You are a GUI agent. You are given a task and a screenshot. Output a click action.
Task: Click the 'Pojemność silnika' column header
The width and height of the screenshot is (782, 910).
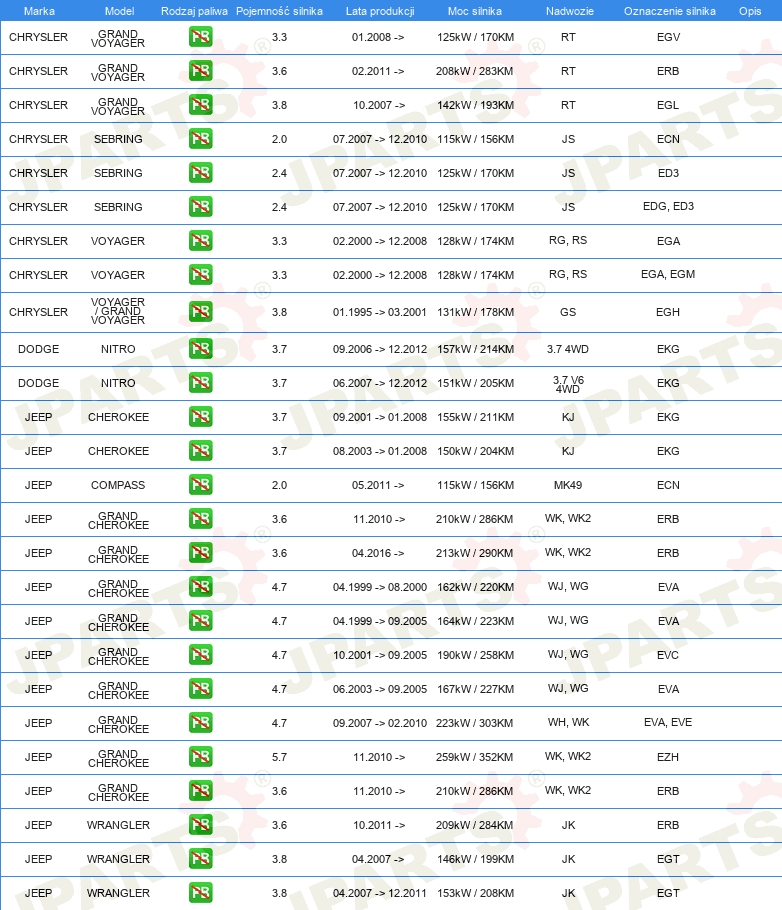pyautogui.click(x=279, y=11)
